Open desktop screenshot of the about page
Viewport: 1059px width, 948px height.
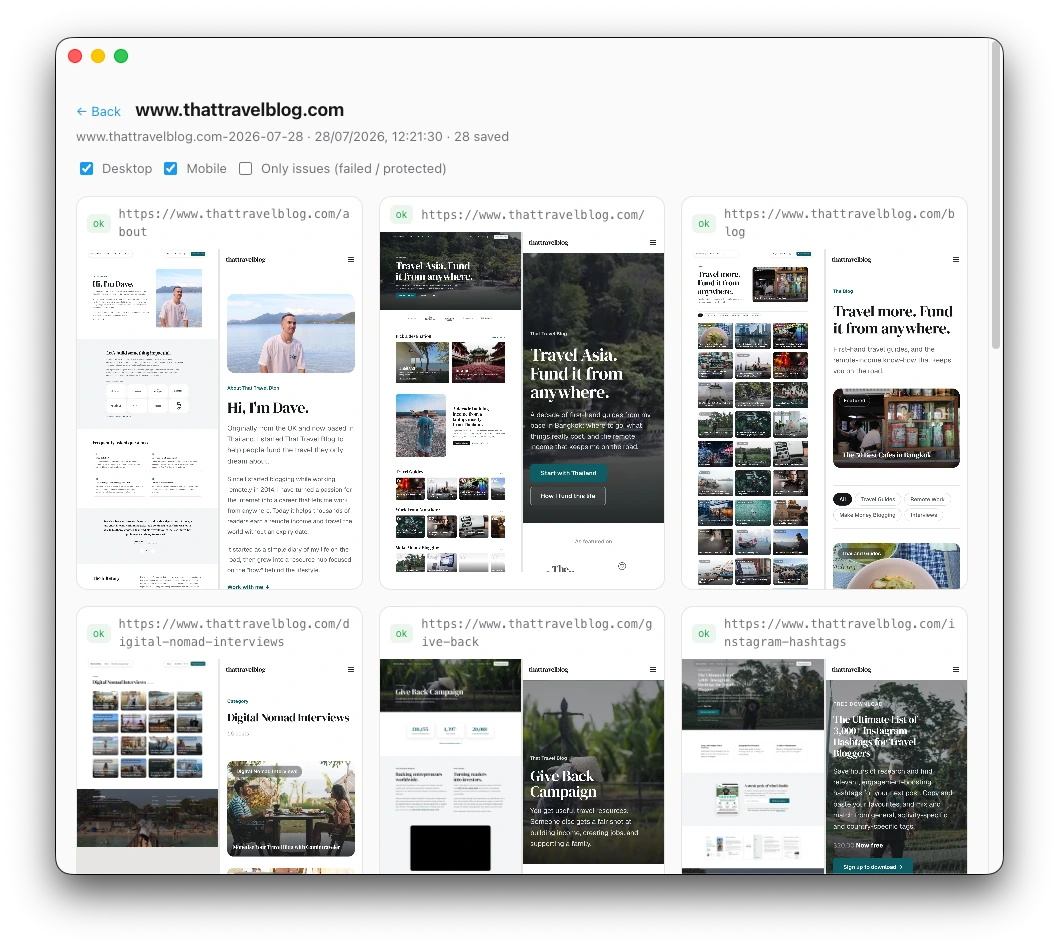point(147,419)
